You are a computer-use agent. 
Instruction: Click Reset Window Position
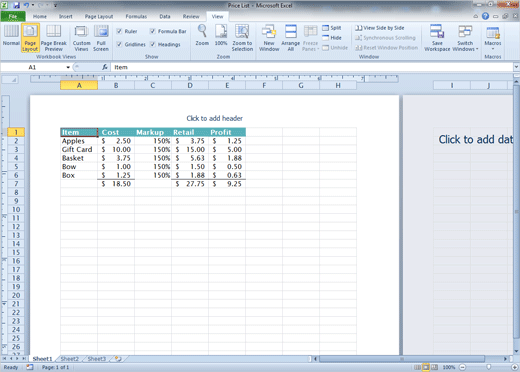[x=386, y=48]
